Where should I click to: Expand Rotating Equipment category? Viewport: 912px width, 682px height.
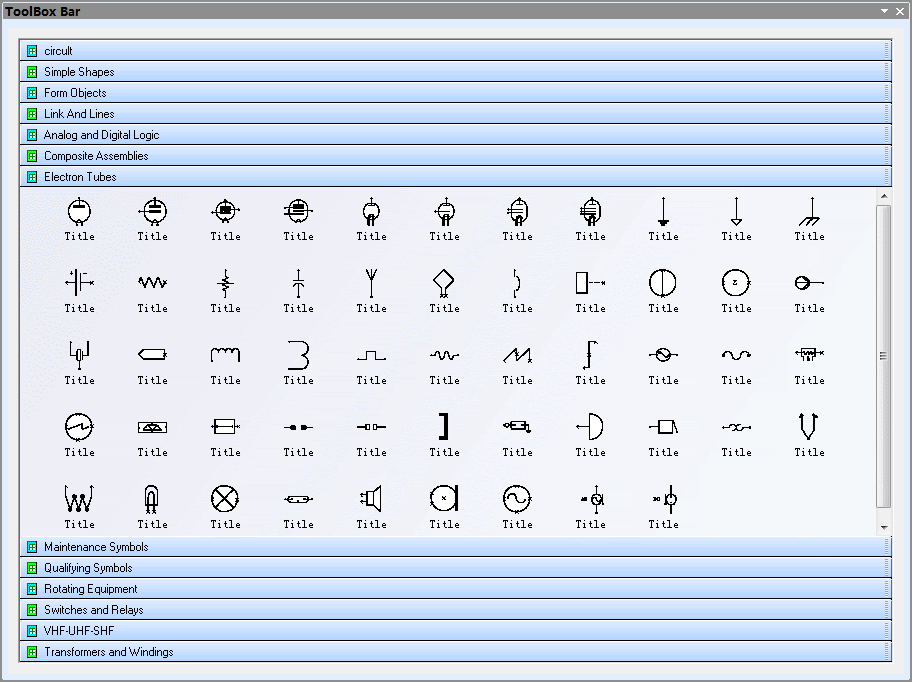click(455, 588)
